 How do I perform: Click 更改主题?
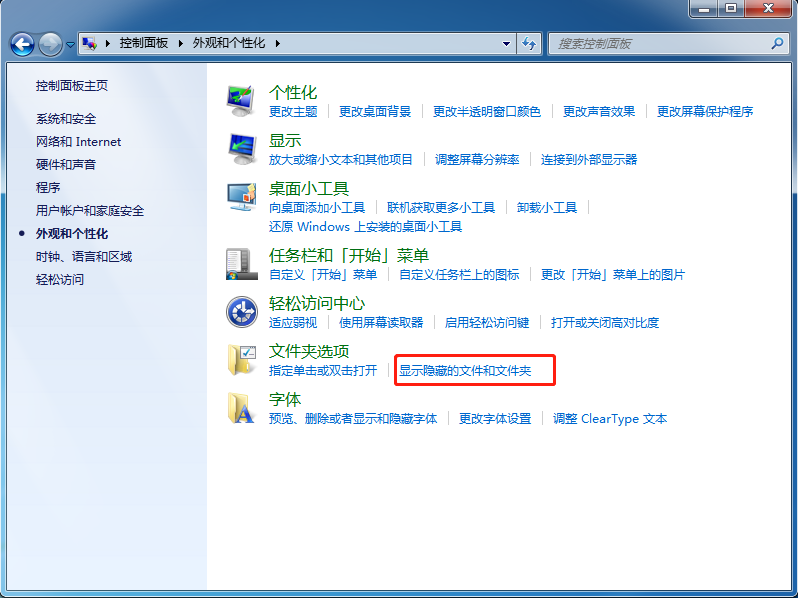coord(293,111)
